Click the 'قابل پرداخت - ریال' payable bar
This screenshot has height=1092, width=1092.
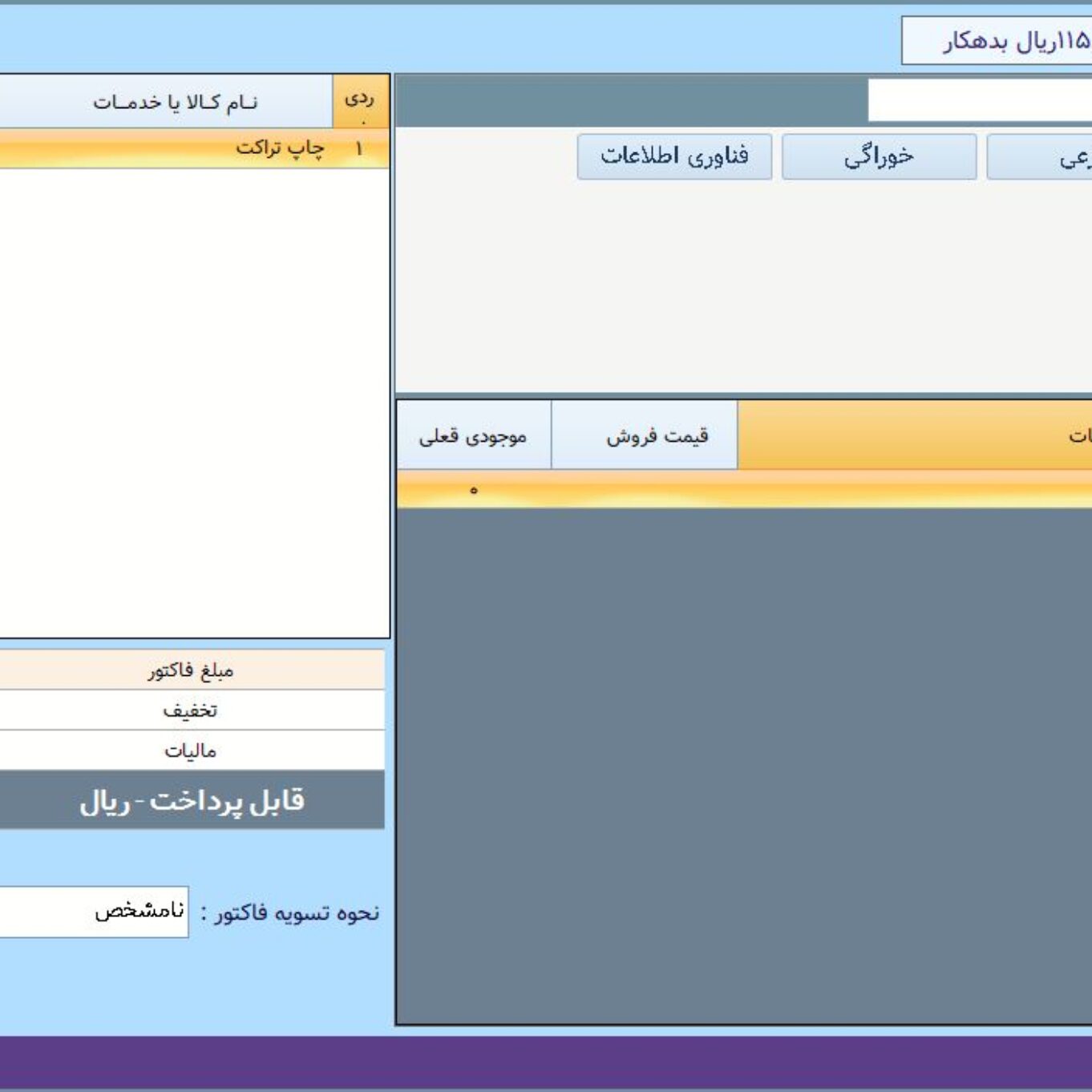click(x=191, y=800)
